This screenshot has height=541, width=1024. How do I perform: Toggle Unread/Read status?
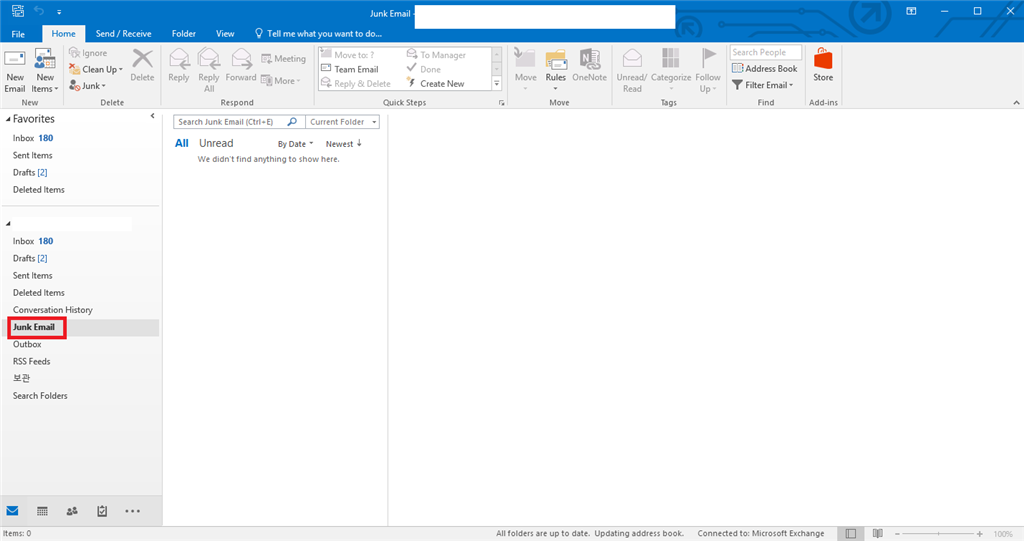632,71
